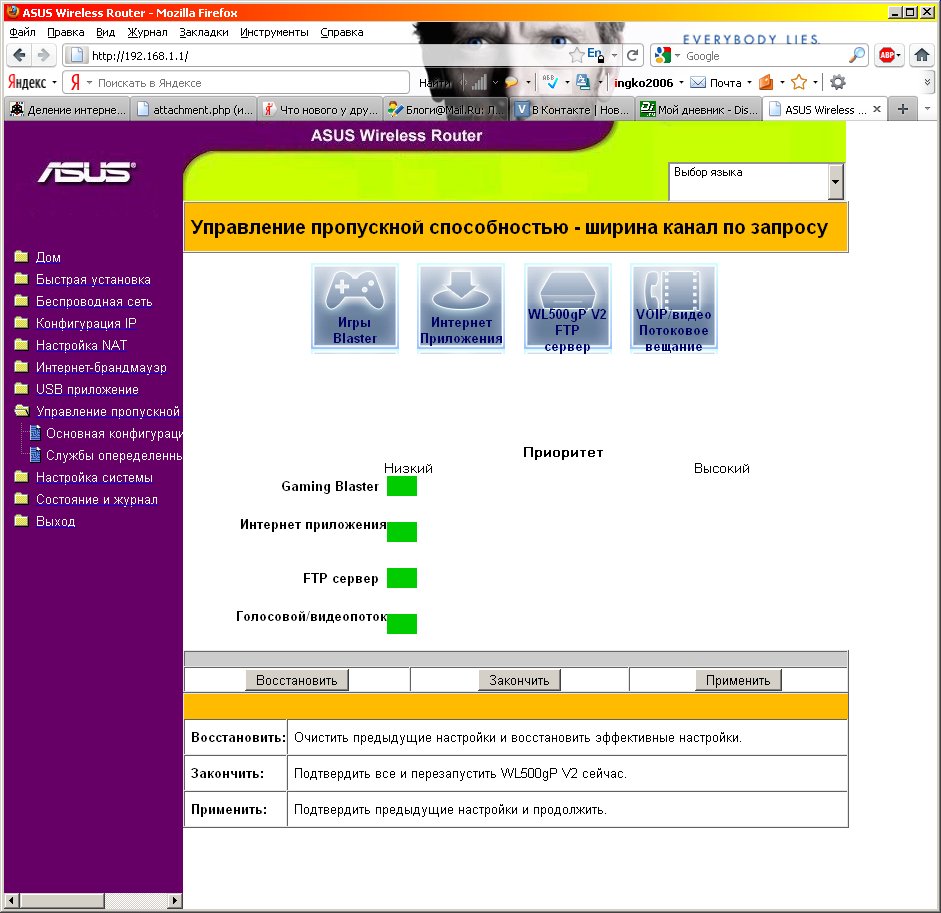Click the Игры Blaster gamepad icon
941x913 pixels.
tap(355, 308)
